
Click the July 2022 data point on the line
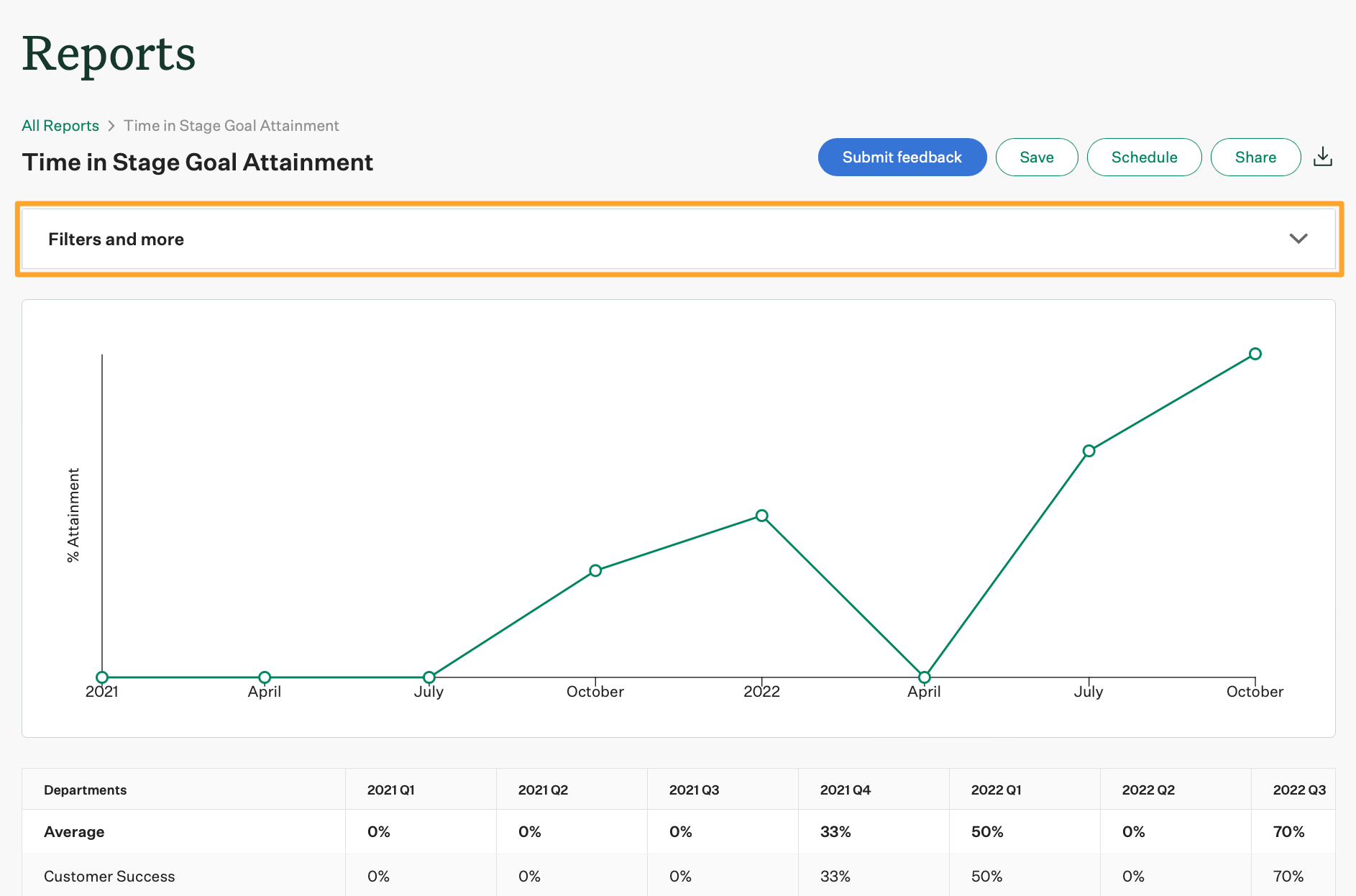(1089, 450)
